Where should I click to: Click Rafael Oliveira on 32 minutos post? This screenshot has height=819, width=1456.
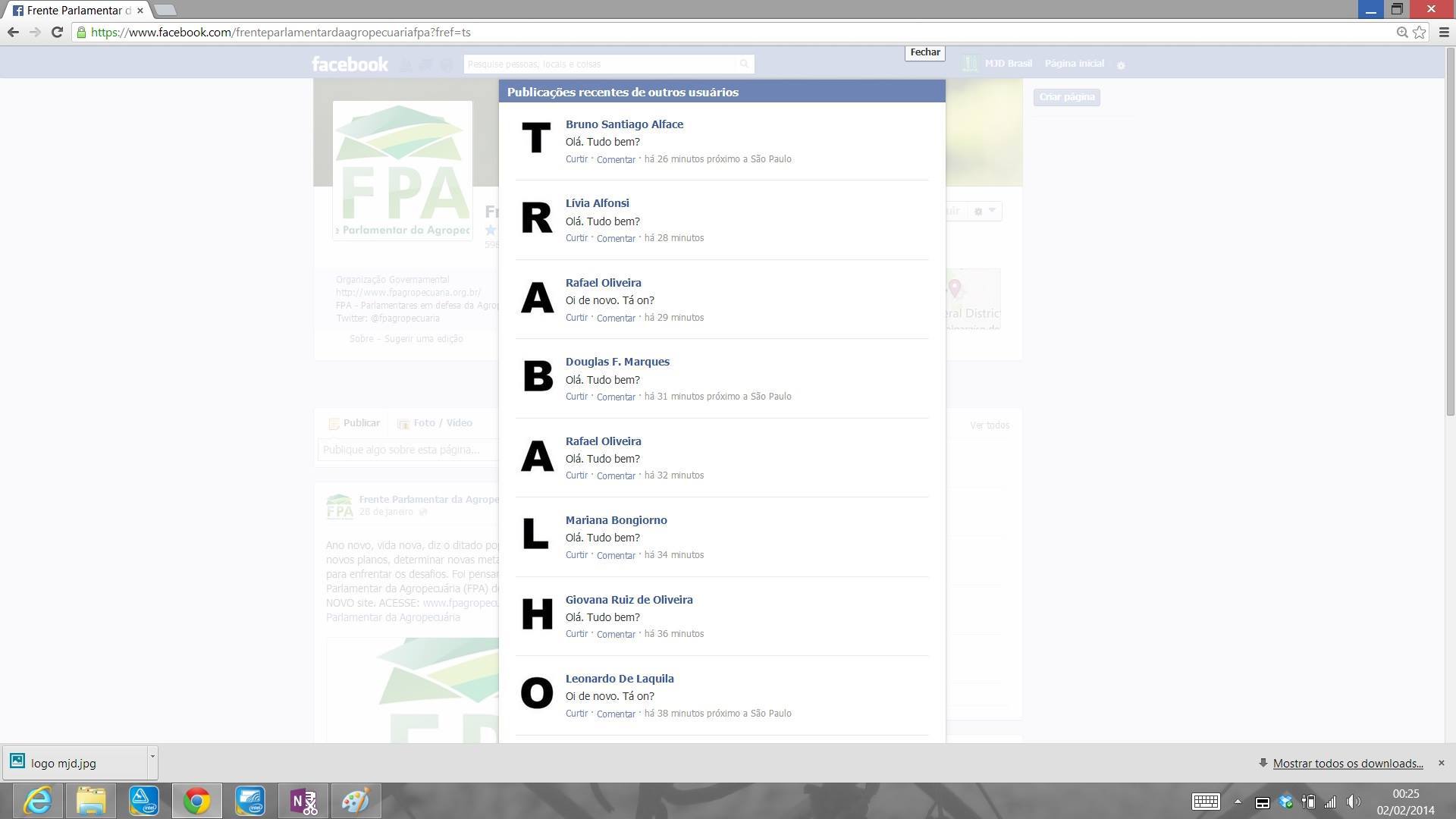tap(603, 441)
